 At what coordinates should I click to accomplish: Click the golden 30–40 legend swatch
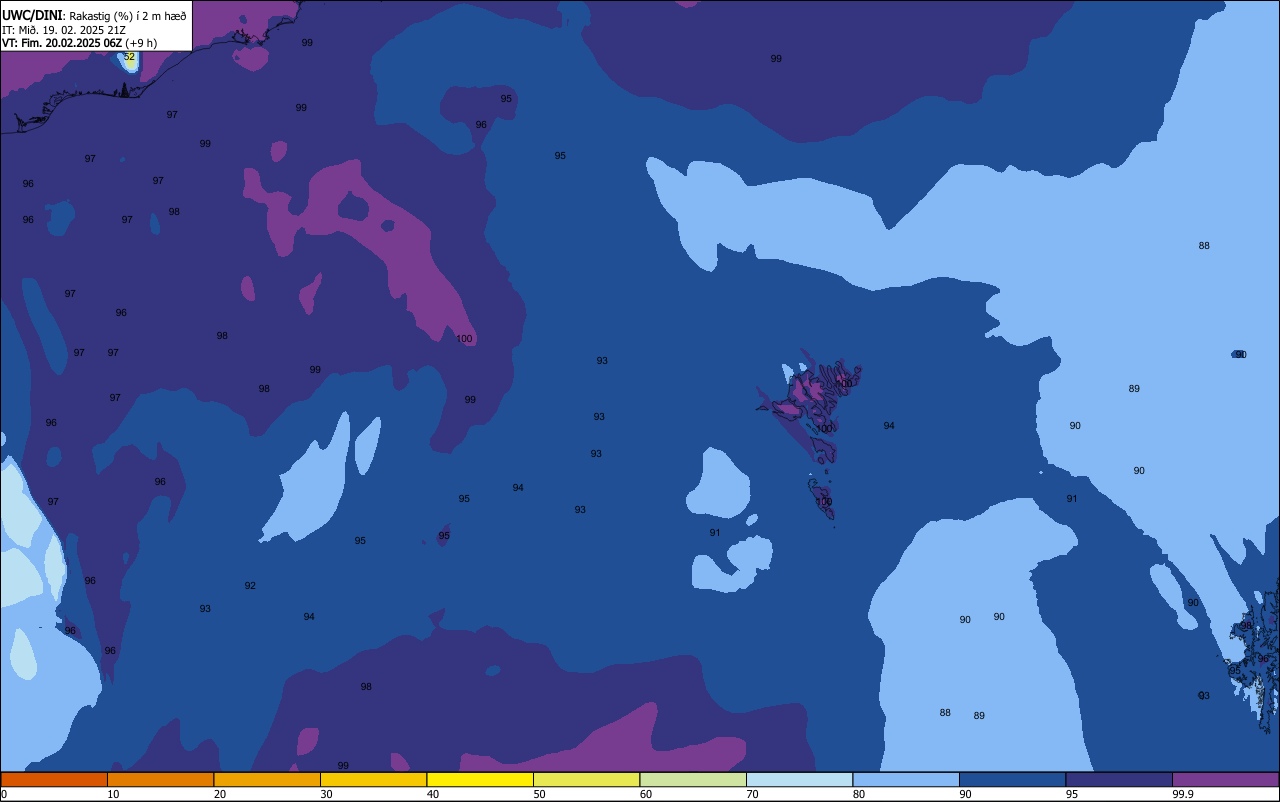(x=373, y=779)
